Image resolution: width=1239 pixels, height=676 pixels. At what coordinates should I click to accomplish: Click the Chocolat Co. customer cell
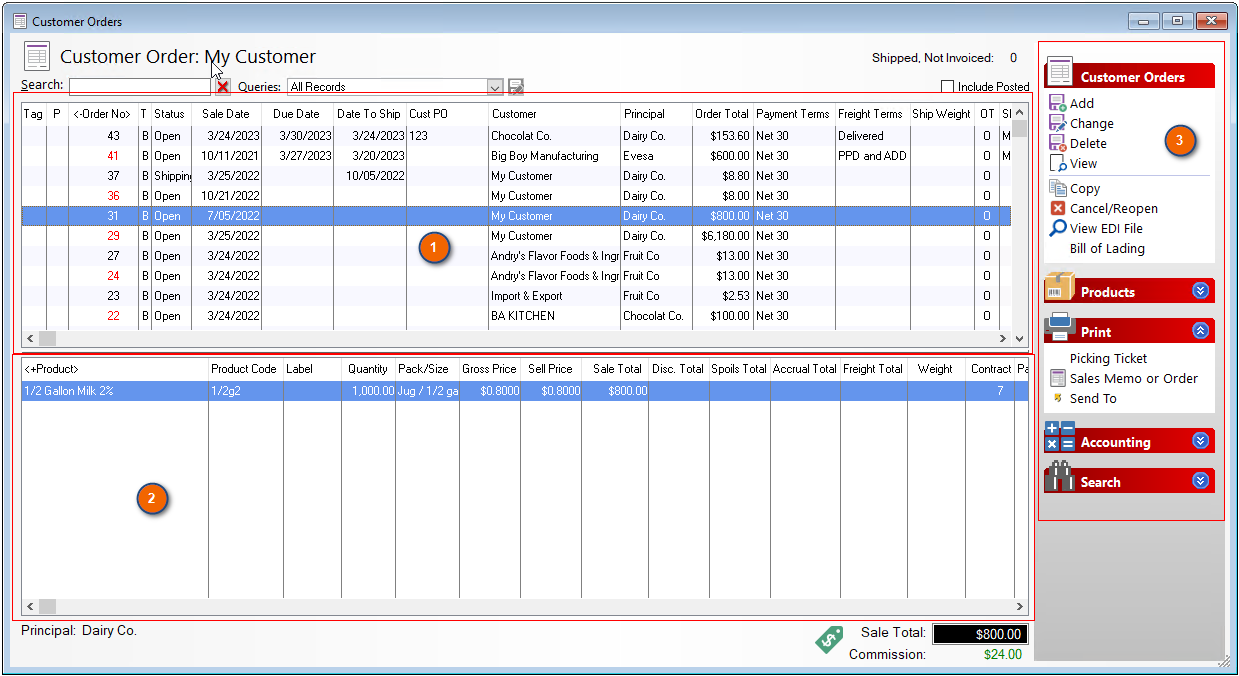coord(554,136)
